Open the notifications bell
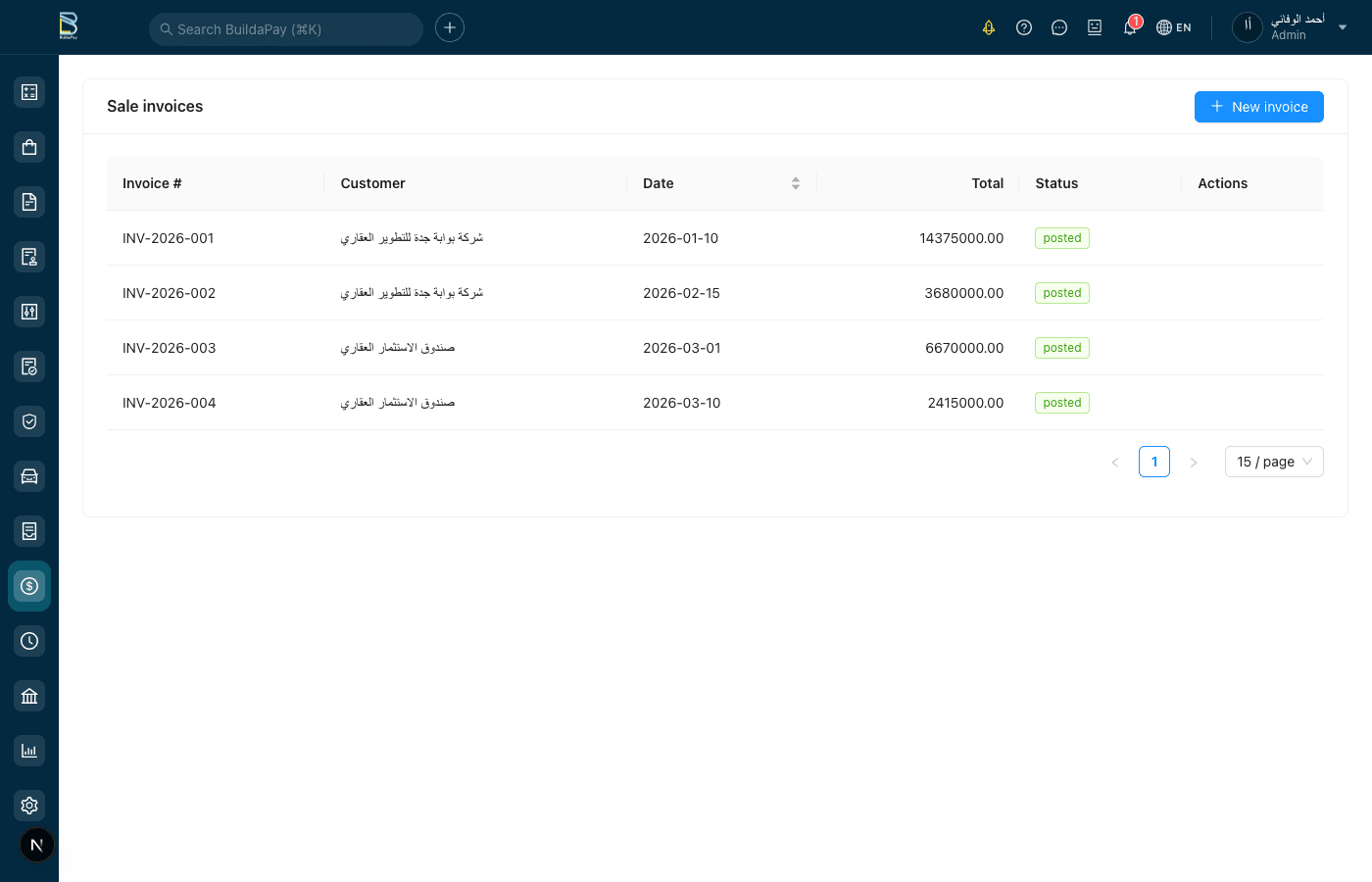 click(x=1130, y=27)
